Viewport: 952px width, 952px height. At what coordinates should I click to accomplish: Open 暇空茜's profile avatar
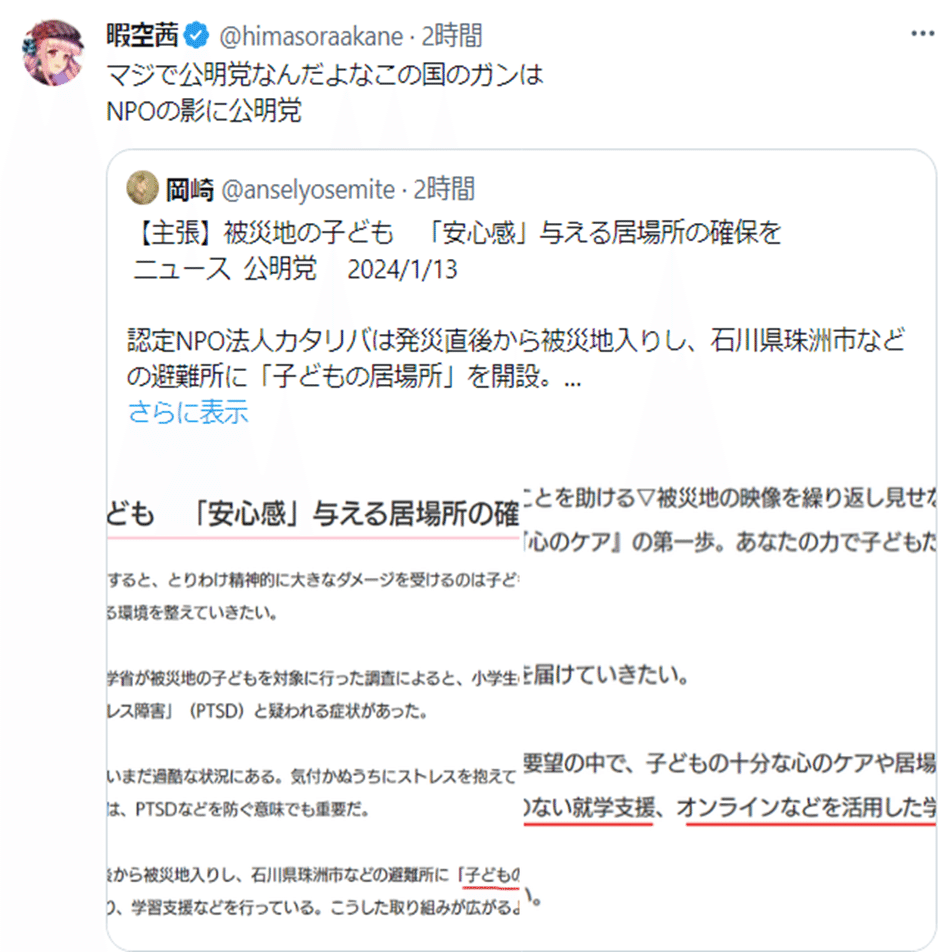[x=53, y=53]
